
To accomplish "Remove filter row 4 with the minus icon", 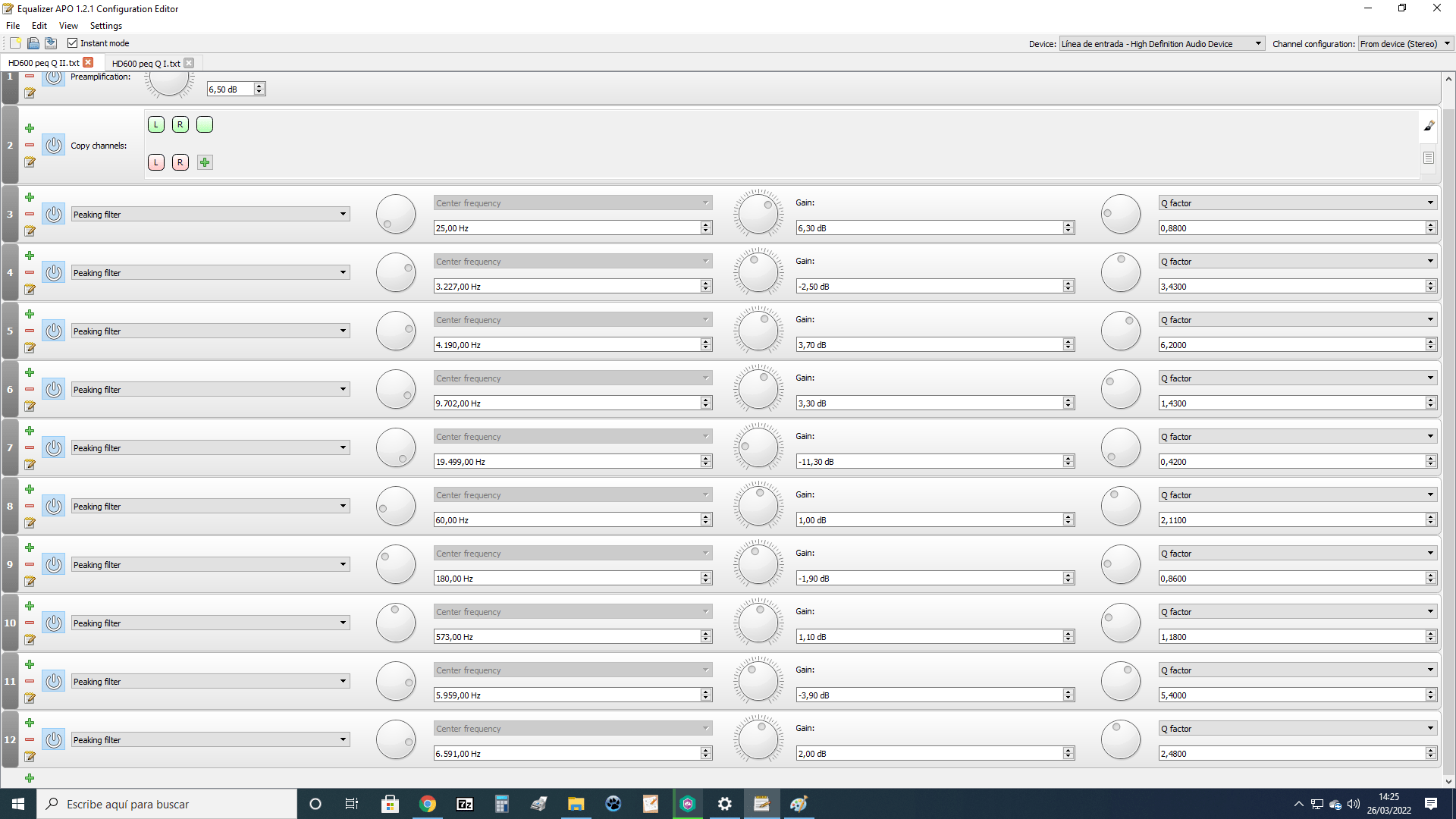I will pyautogui.click(x=30, y=272).
